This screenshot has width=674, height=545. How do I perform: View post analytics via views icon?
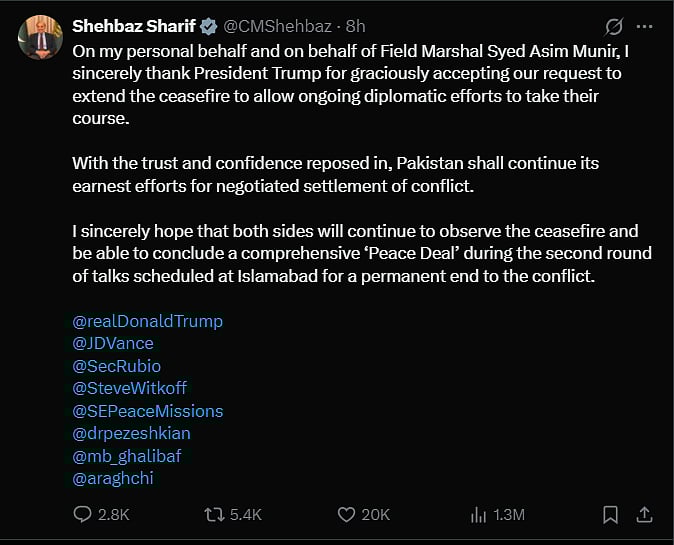pos(478,514)
